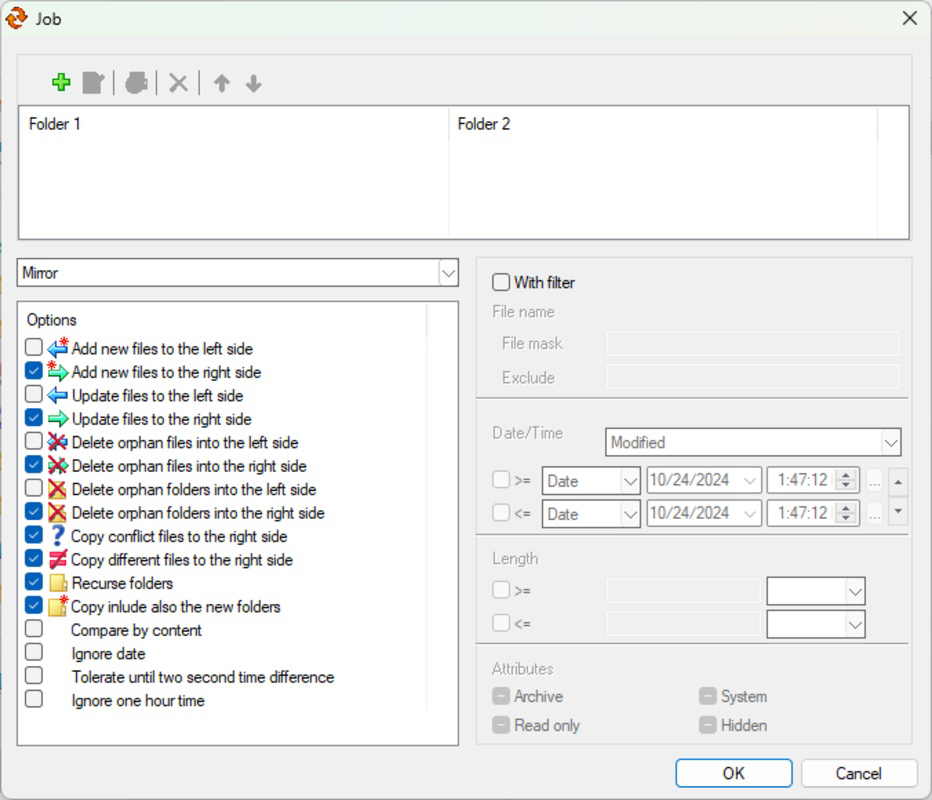Click the X delete toolbar icon
Image resolution: width=932 pixels, height=800 pixels.
click(178, 83)
